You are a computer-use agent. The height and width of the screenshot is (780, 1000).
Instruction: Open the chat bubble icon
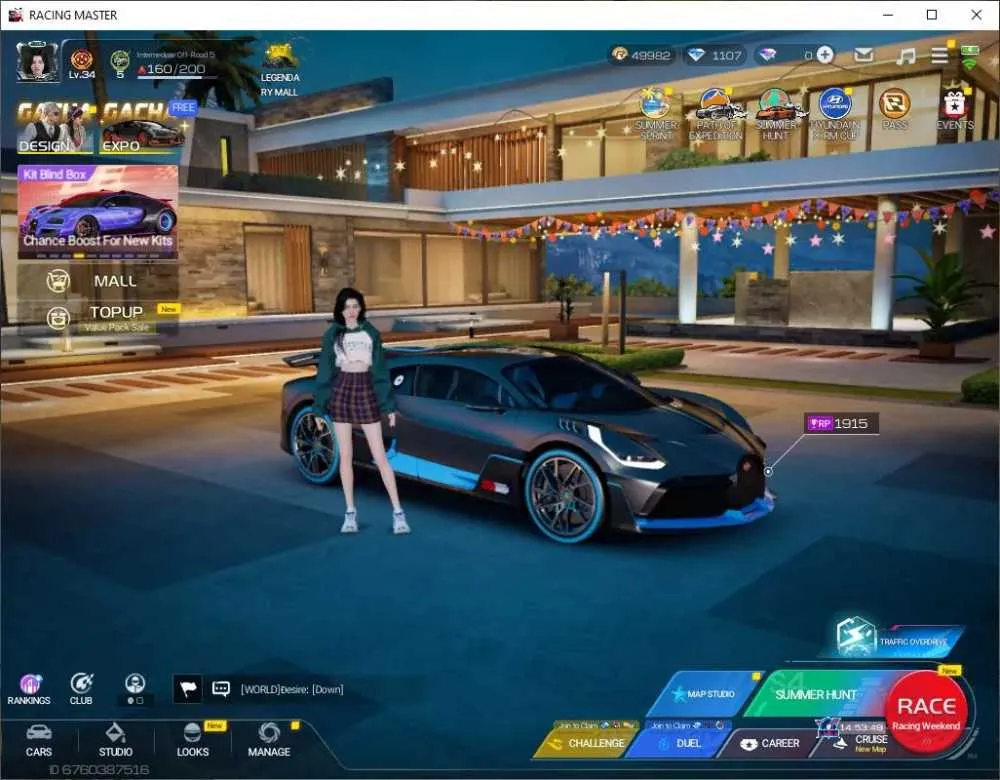221,689
